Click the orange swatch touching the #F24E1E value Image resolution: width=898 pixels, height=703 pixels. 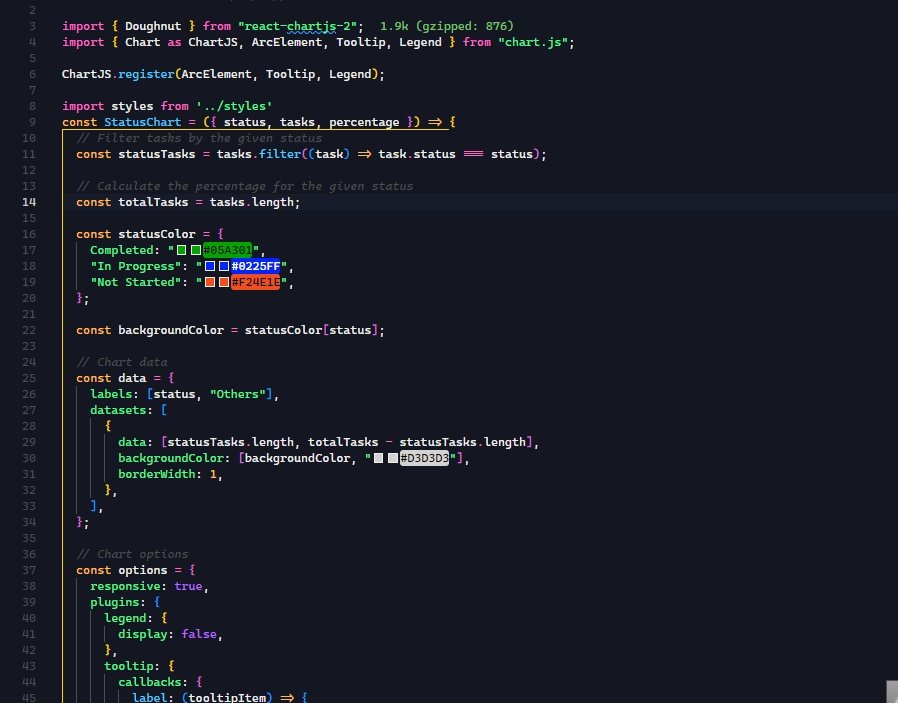[x=224, y=282]
